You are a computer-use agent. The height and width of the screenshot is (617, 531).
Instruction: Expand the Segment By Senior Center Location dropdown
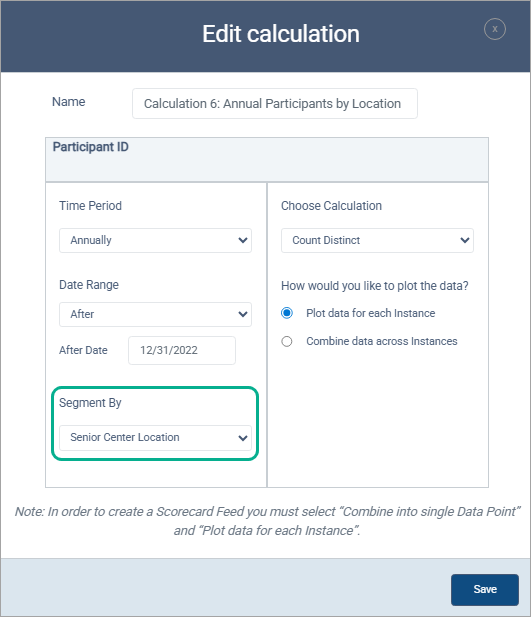(x=155, y=438)
